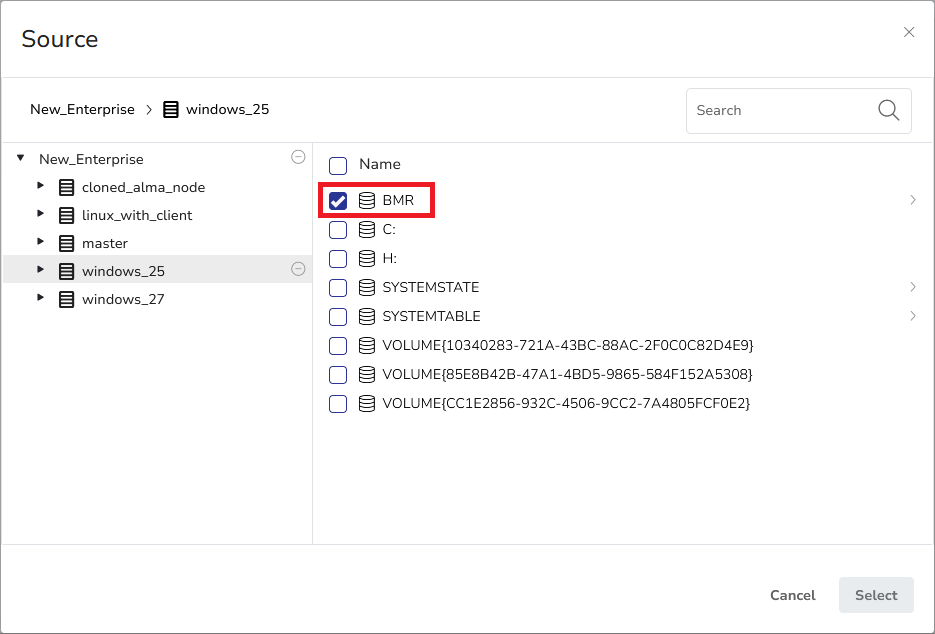
Task: Click the server icon for linux_with_client
Action: (x=67, y=215)
